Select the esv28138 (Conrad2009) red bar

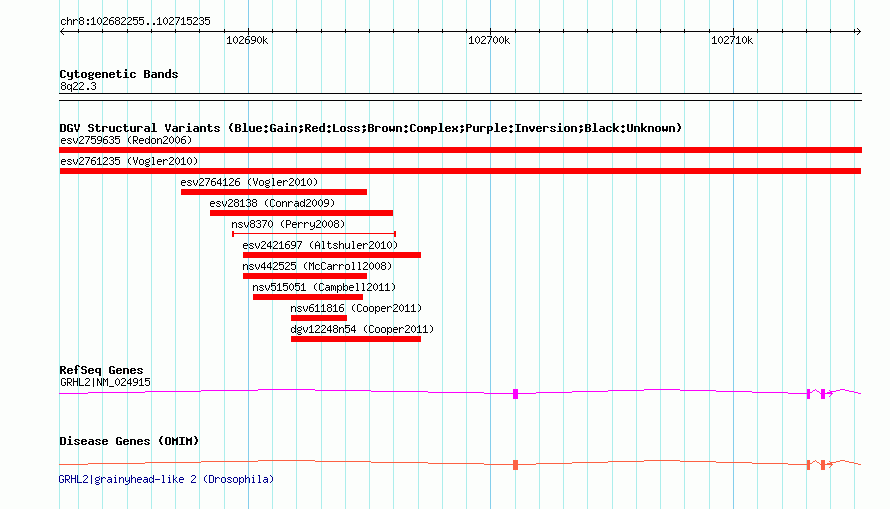coord(301,213)
